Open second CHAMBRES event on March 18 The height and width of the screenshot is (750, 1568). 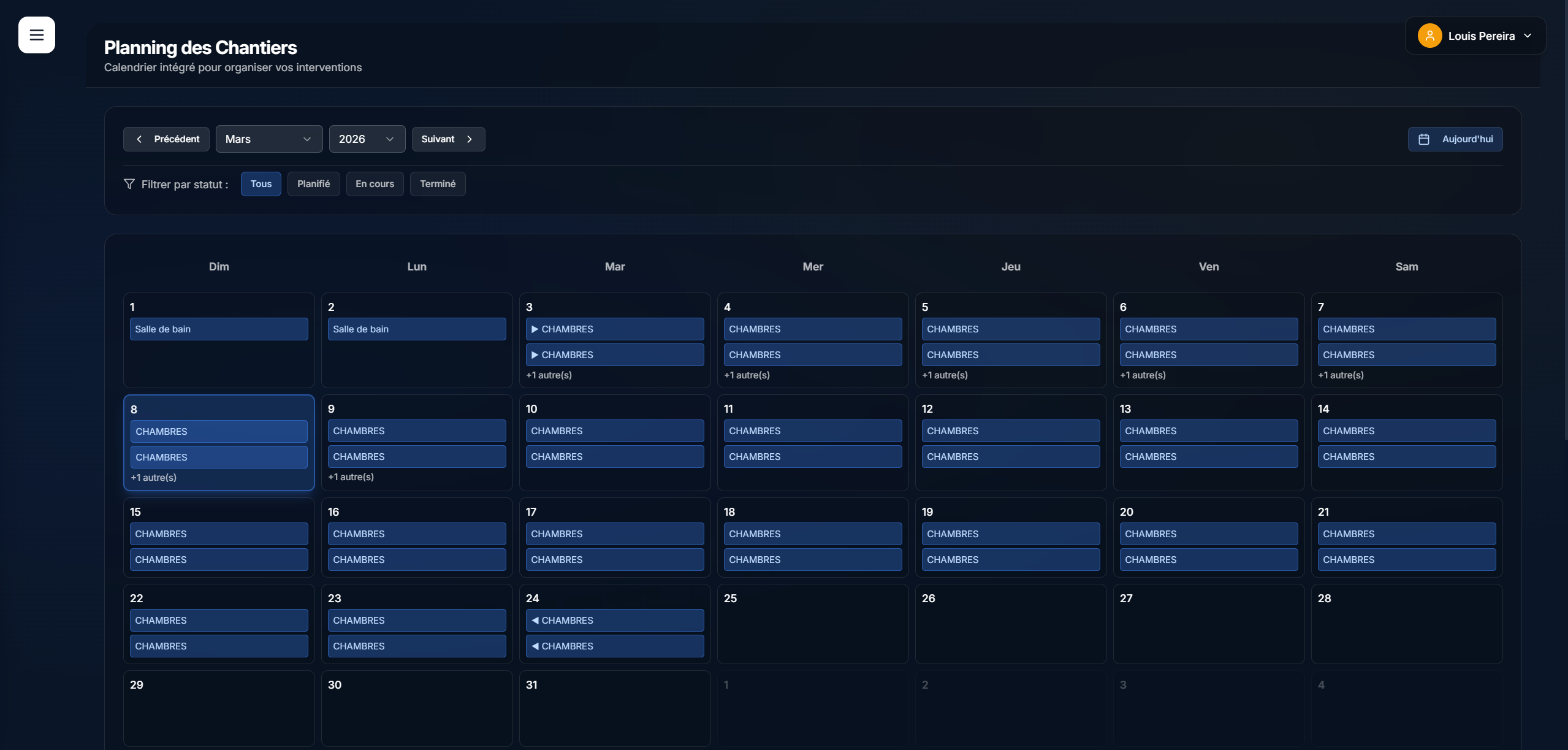pos(812,560)
